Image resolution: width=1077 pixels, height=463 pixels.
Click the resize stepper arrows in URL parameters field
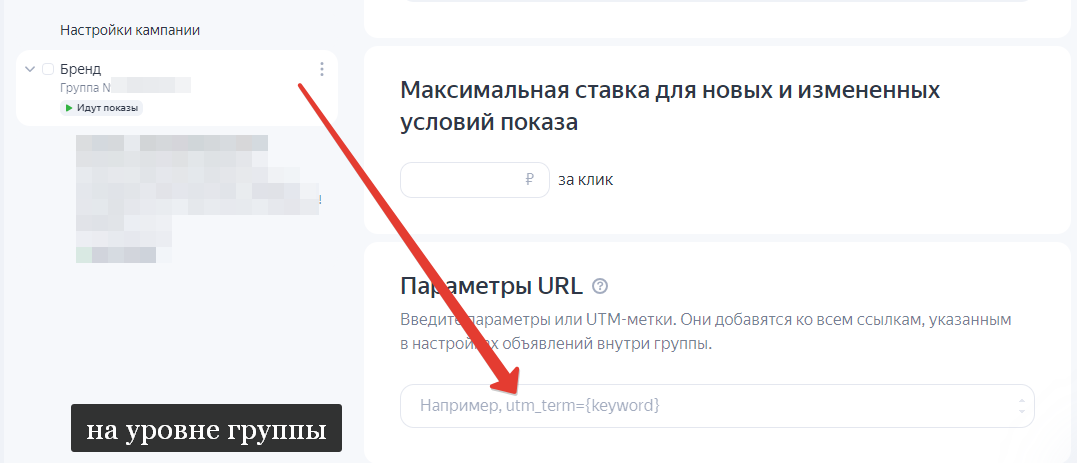click(1022, 406)
